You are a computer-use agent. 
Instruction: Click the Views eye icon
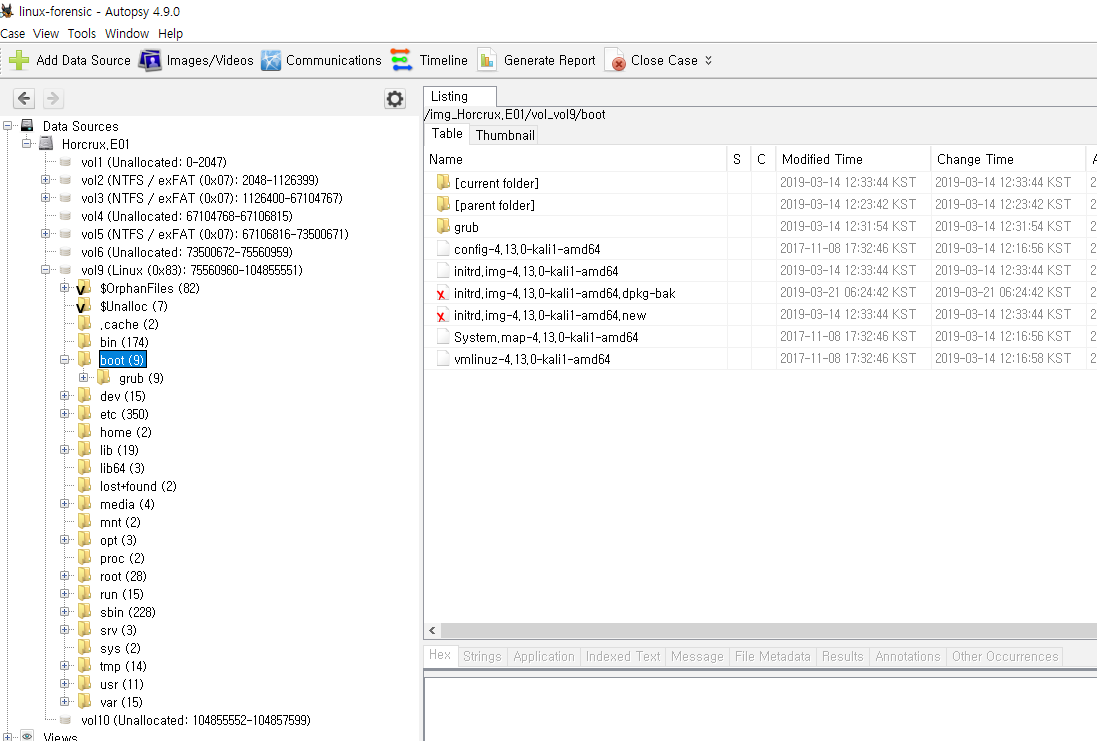(27, 735)
